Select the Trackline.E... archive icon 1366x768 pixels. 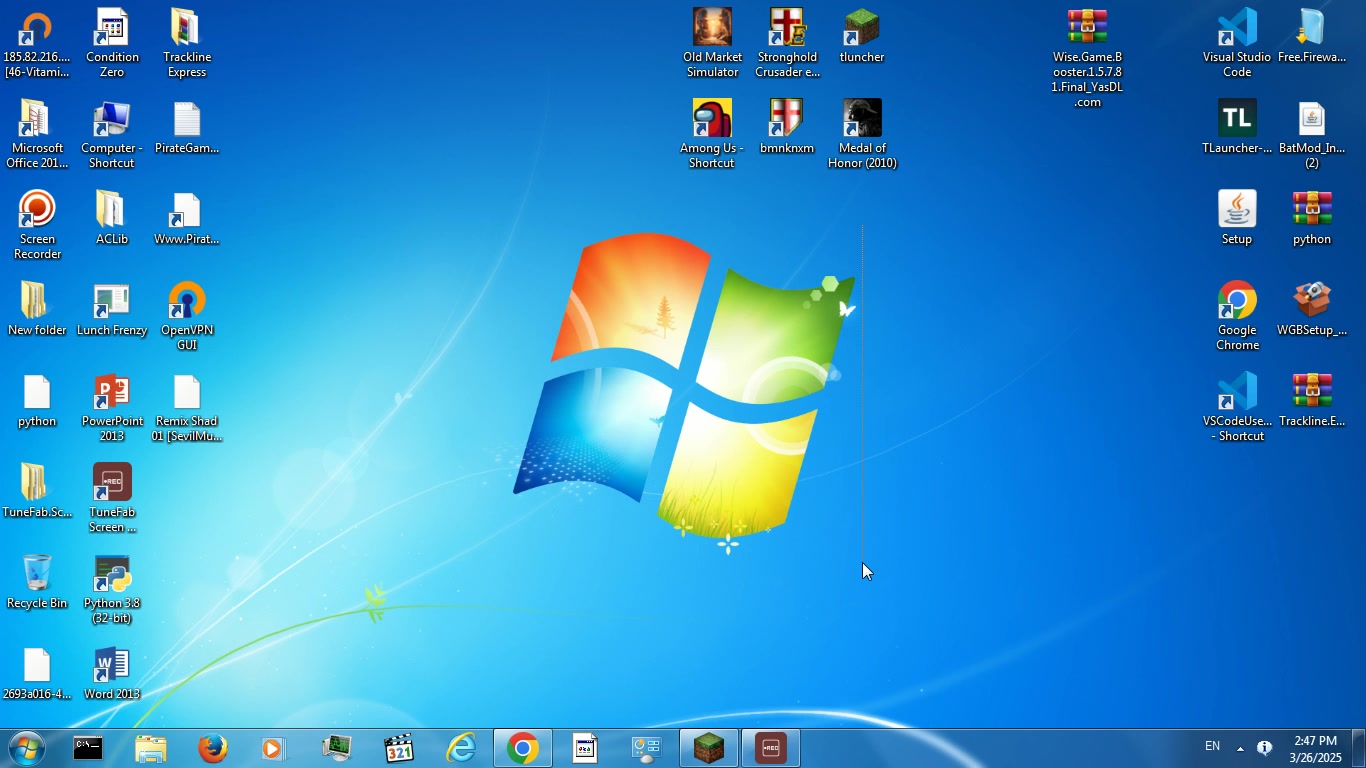pyautogui.click(x=1313, y=401)
